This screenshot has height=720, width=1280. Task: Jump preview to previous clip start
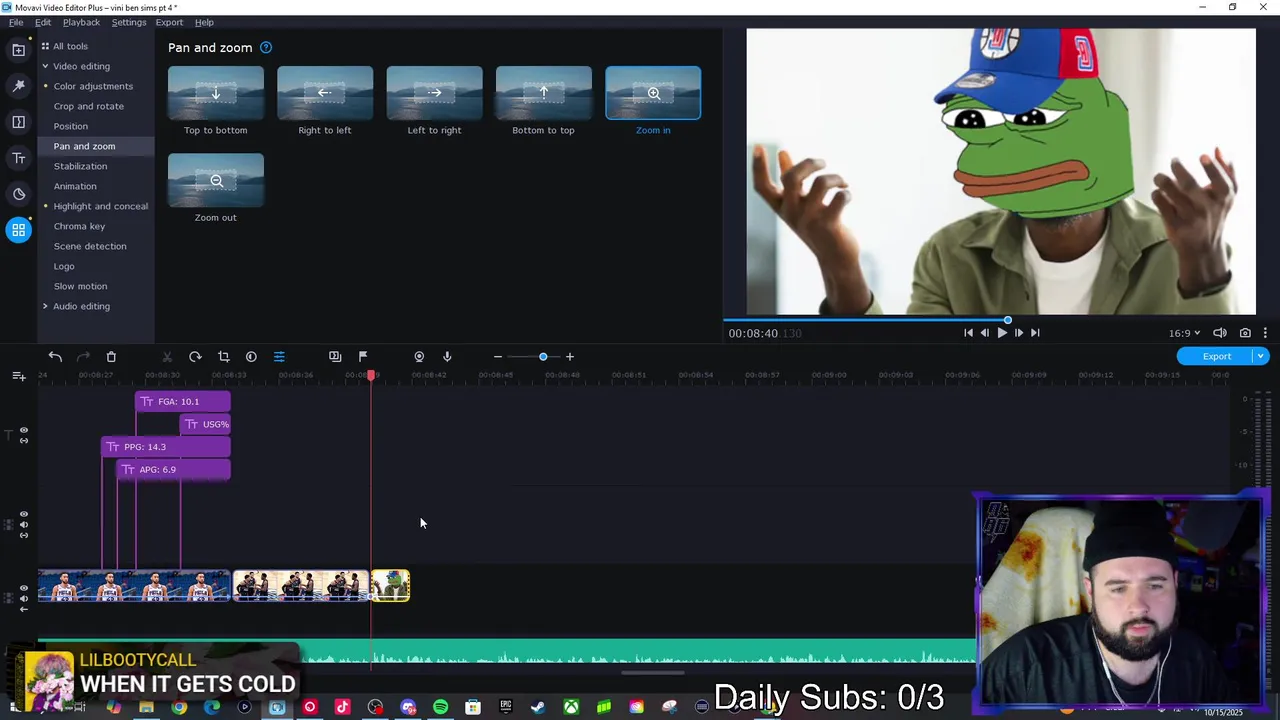[x=968, y=333]
